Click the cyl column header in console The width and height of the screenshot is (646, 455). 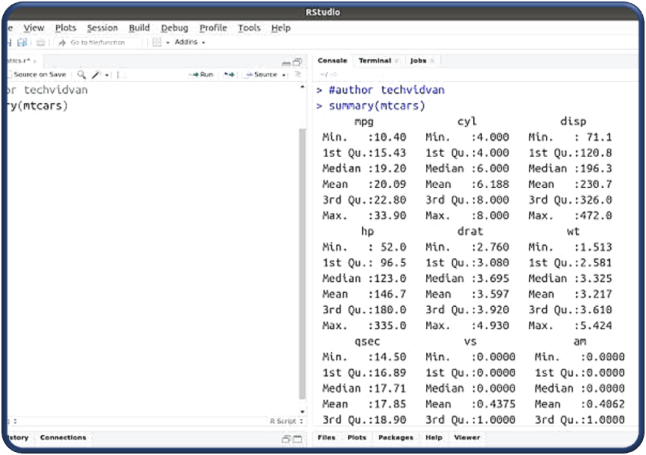[467, 121]
